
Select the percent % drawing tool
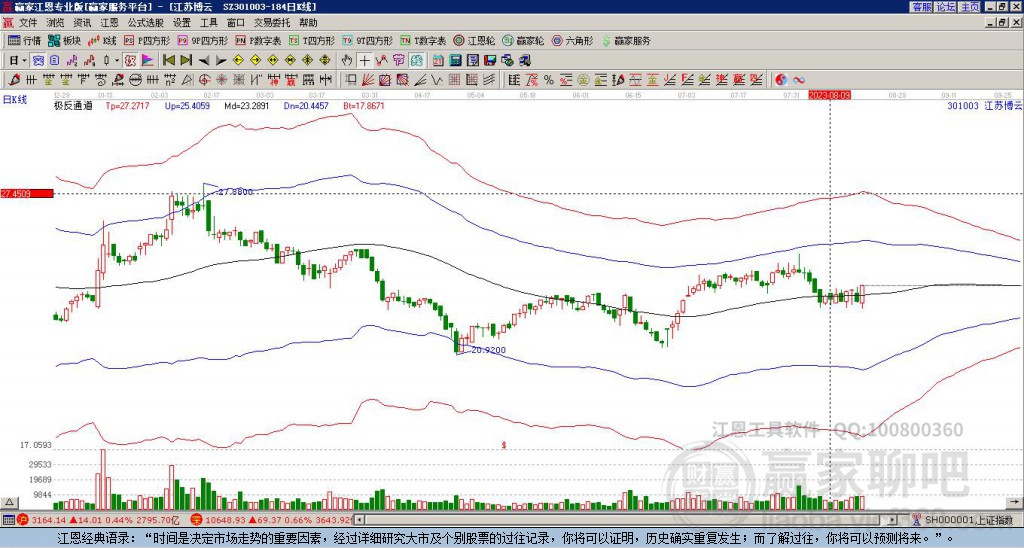coord(549,80)
